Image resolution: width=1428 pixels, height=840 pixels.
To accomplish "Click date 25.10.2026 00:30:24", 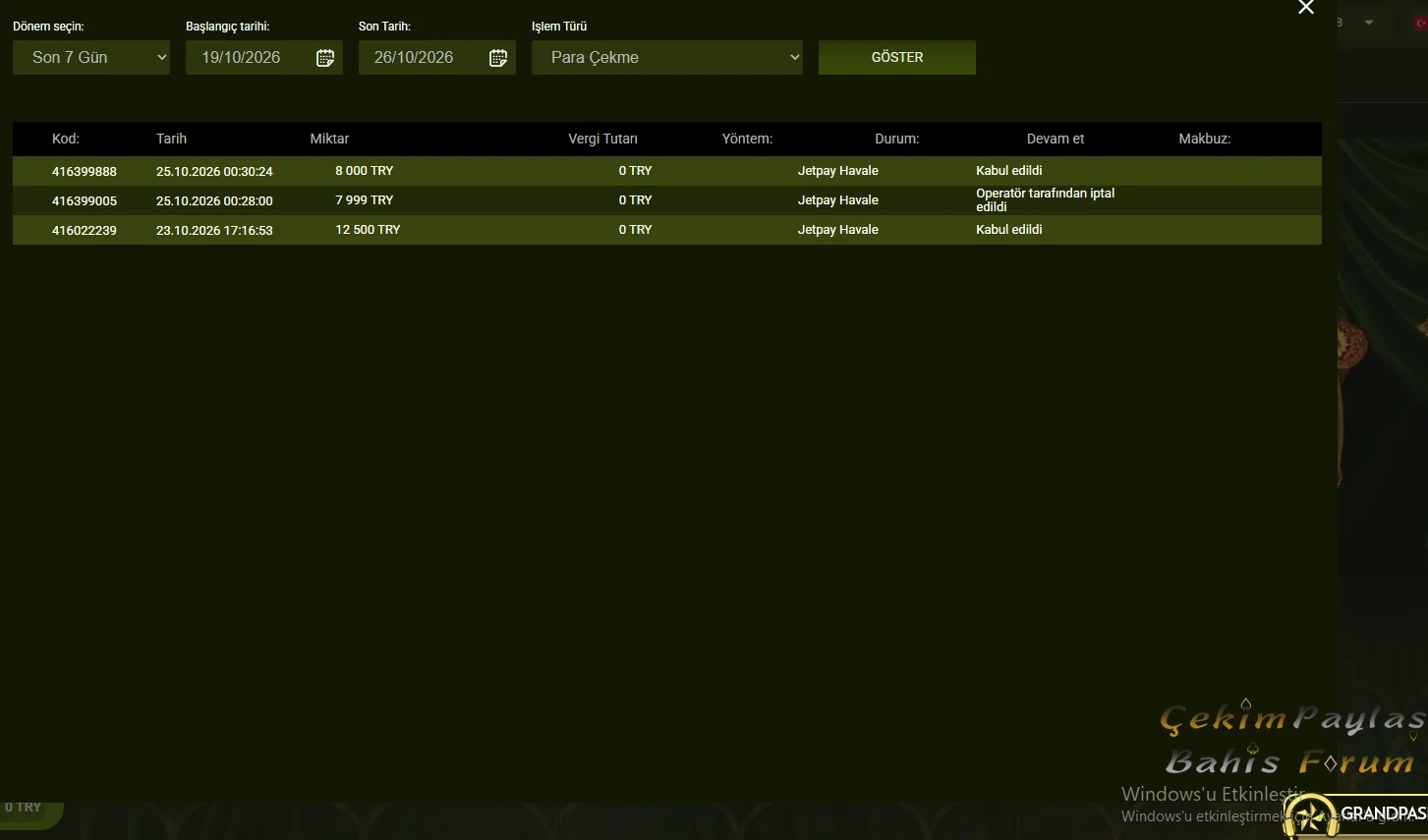I will [214, 171].
